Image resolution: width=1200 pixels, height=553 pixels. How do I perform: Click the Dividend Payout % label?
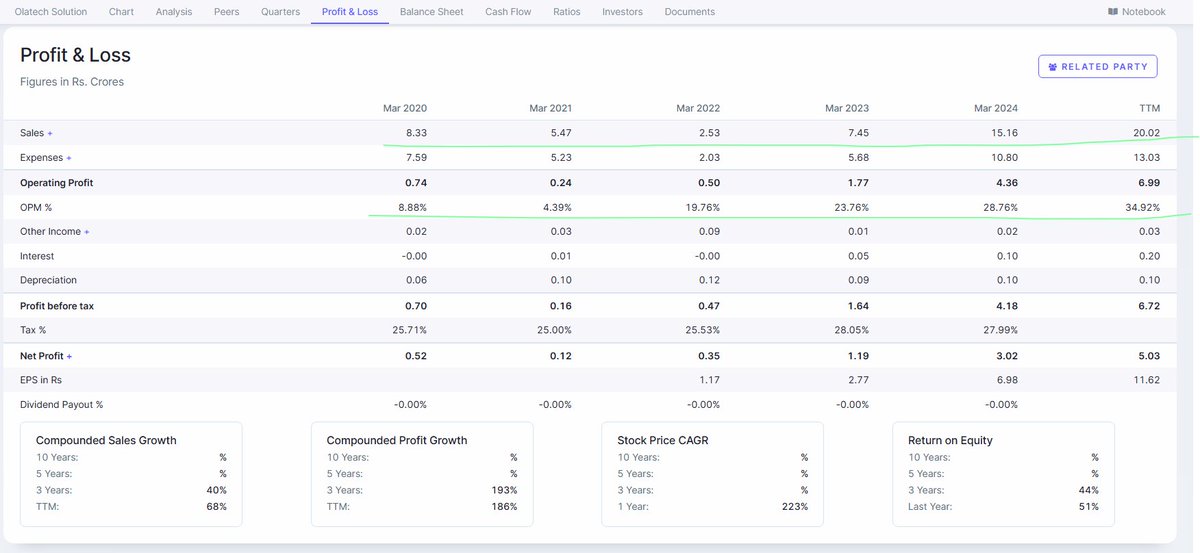(x=61, y=405)
